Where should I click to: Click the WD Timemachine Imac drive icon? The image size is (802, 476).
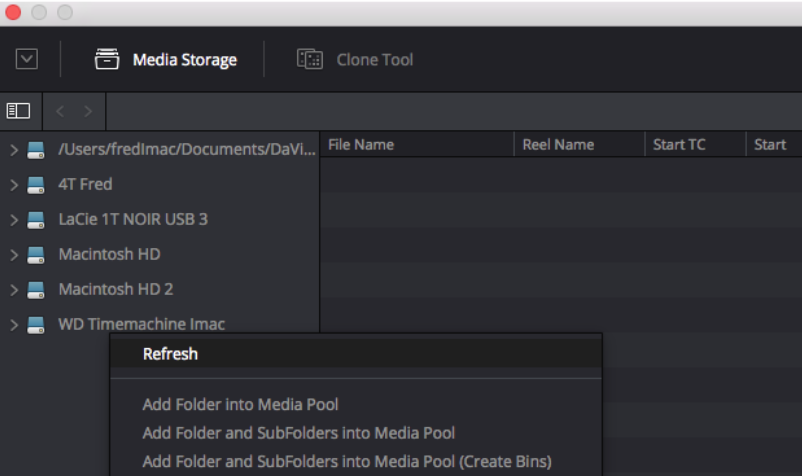click(x=37, y=325)
